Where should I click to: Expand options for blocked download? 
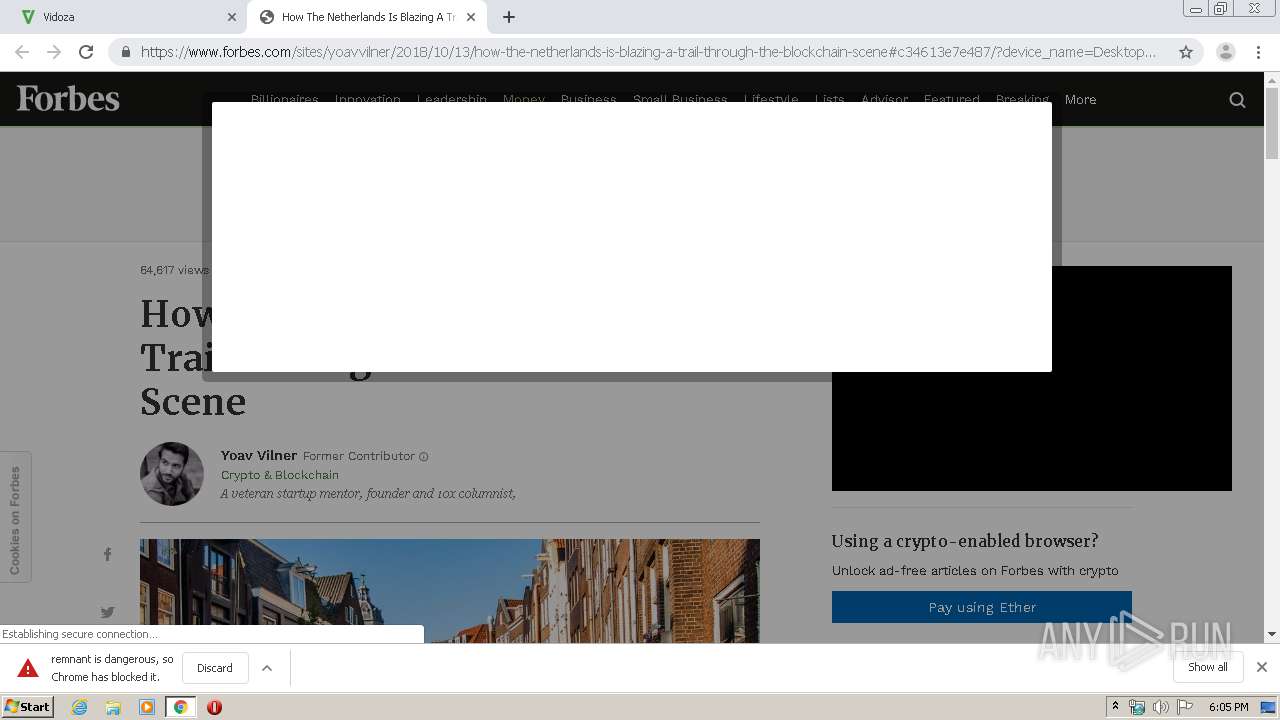point(267,668)
